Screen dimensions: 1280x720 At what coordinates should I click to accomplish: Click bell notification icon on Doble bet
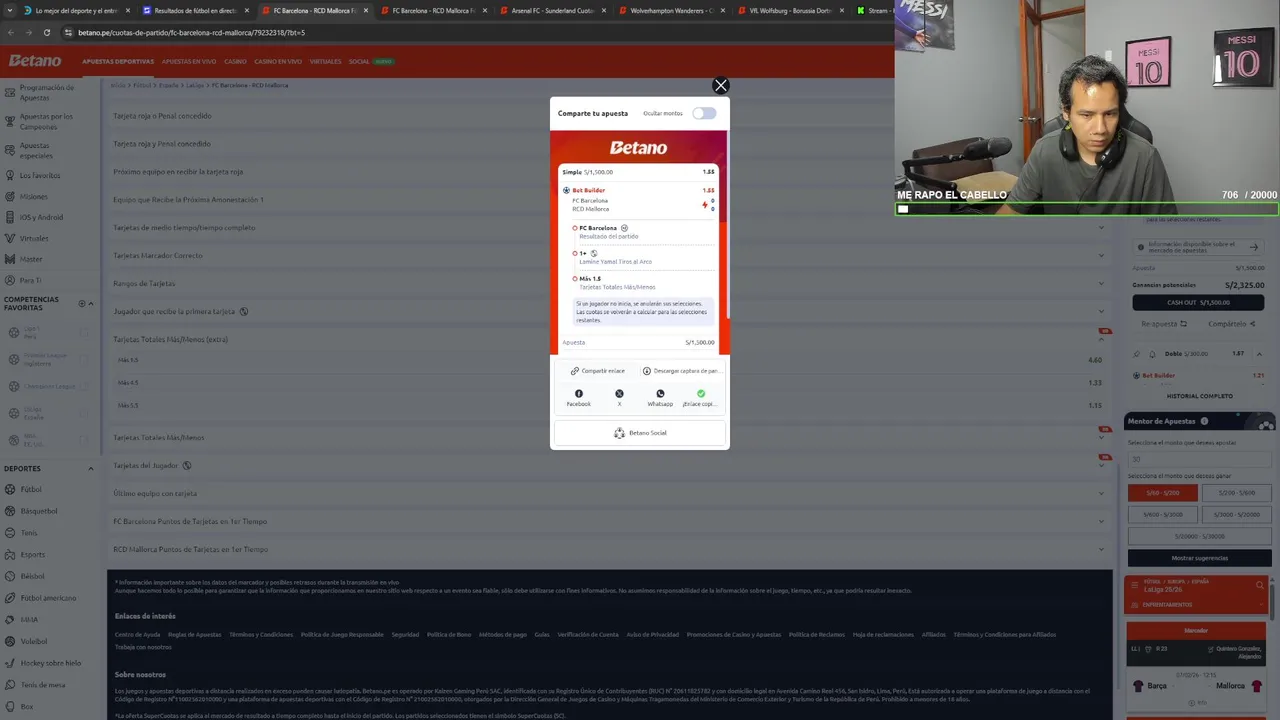[x=1152, y=354]
